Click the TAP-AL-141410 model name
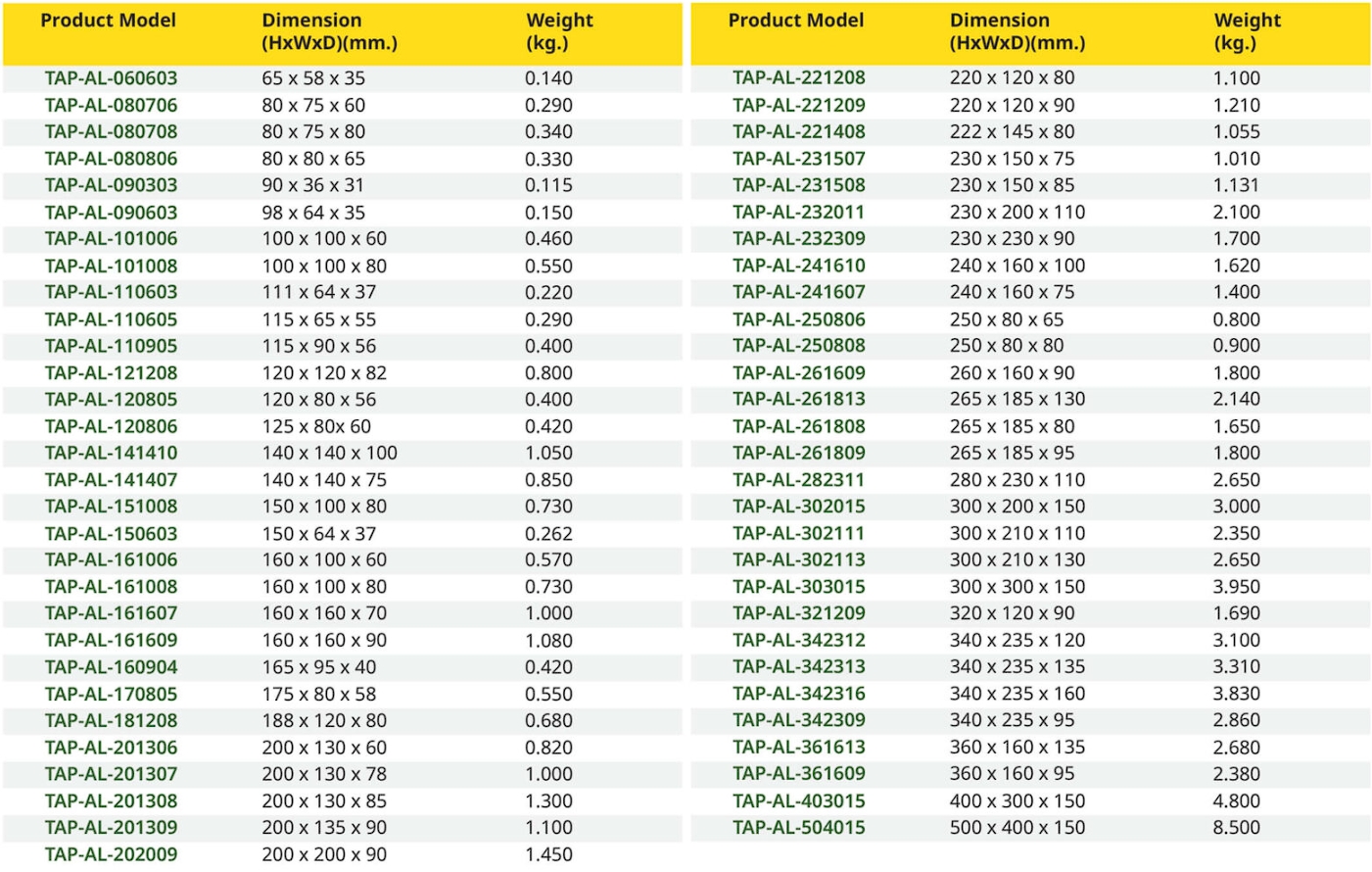This screenshot has height=872, width=1372. pyautogui.click(x=111, y=453)
